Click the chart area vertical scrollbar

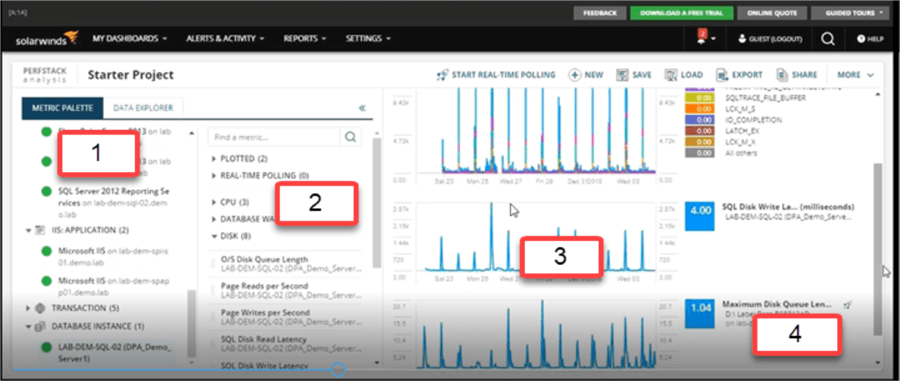(x=878, y=248)
